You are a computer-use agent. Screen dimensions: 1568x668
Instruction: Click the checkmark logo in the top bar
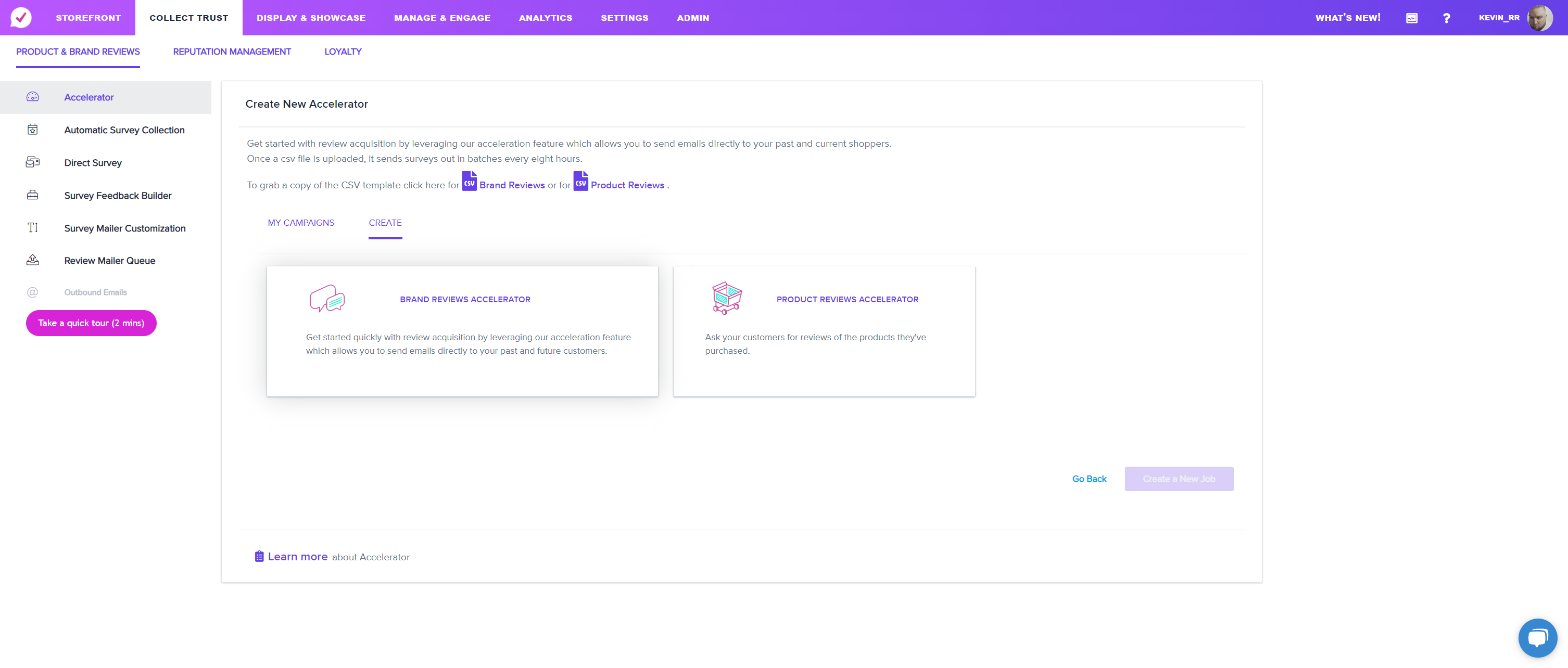(21, 17)
